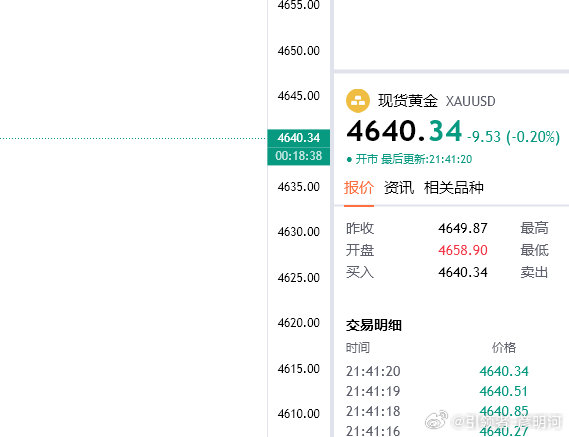Image resolution: width=569 pixels, height=437 pixels.
Task: Select the 现货黄金 instrument name
Action: pyautogui.click(x=408, y=101)
